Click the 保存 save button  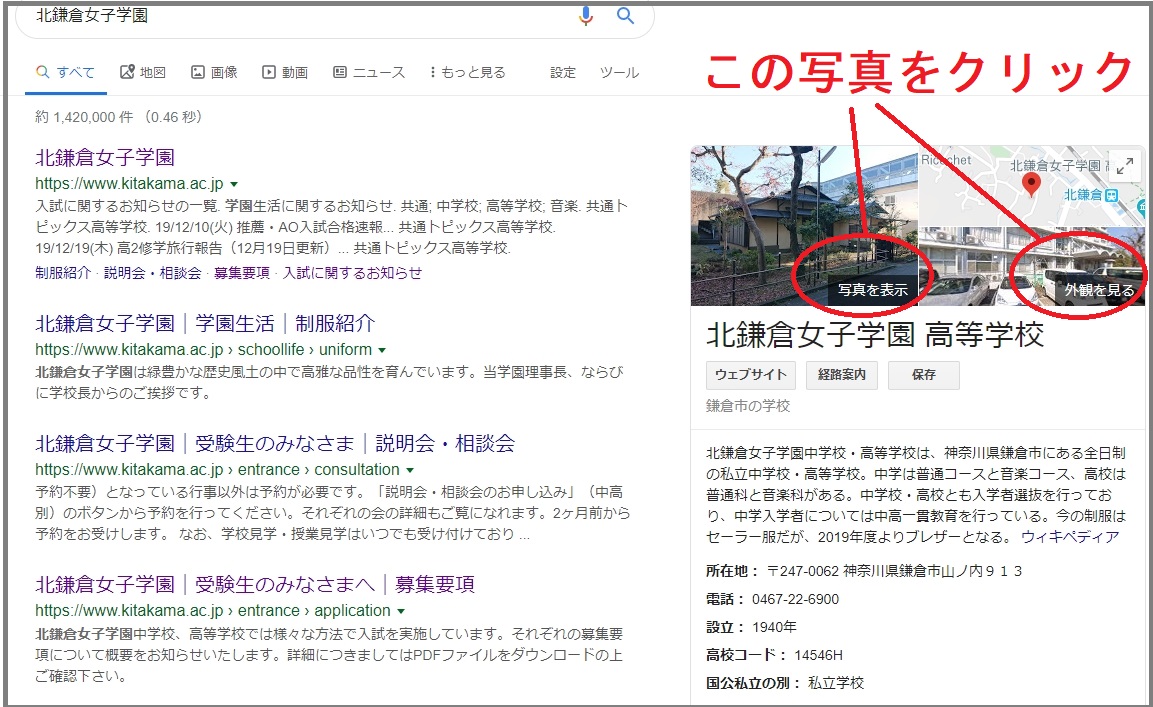(924, 374)
